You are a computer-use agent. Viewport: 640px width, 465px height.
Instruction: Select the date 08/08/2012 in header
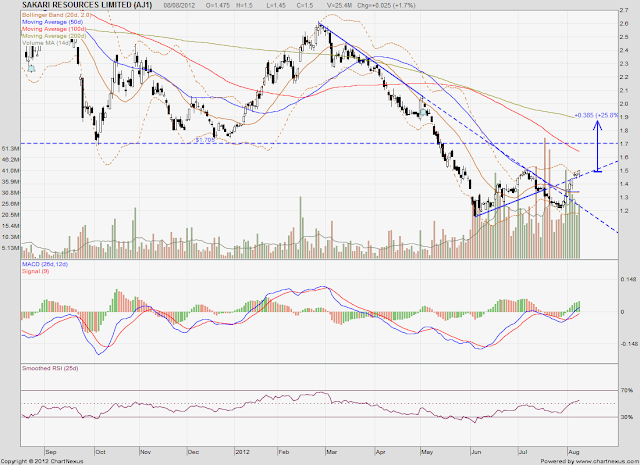click(179, 5)
